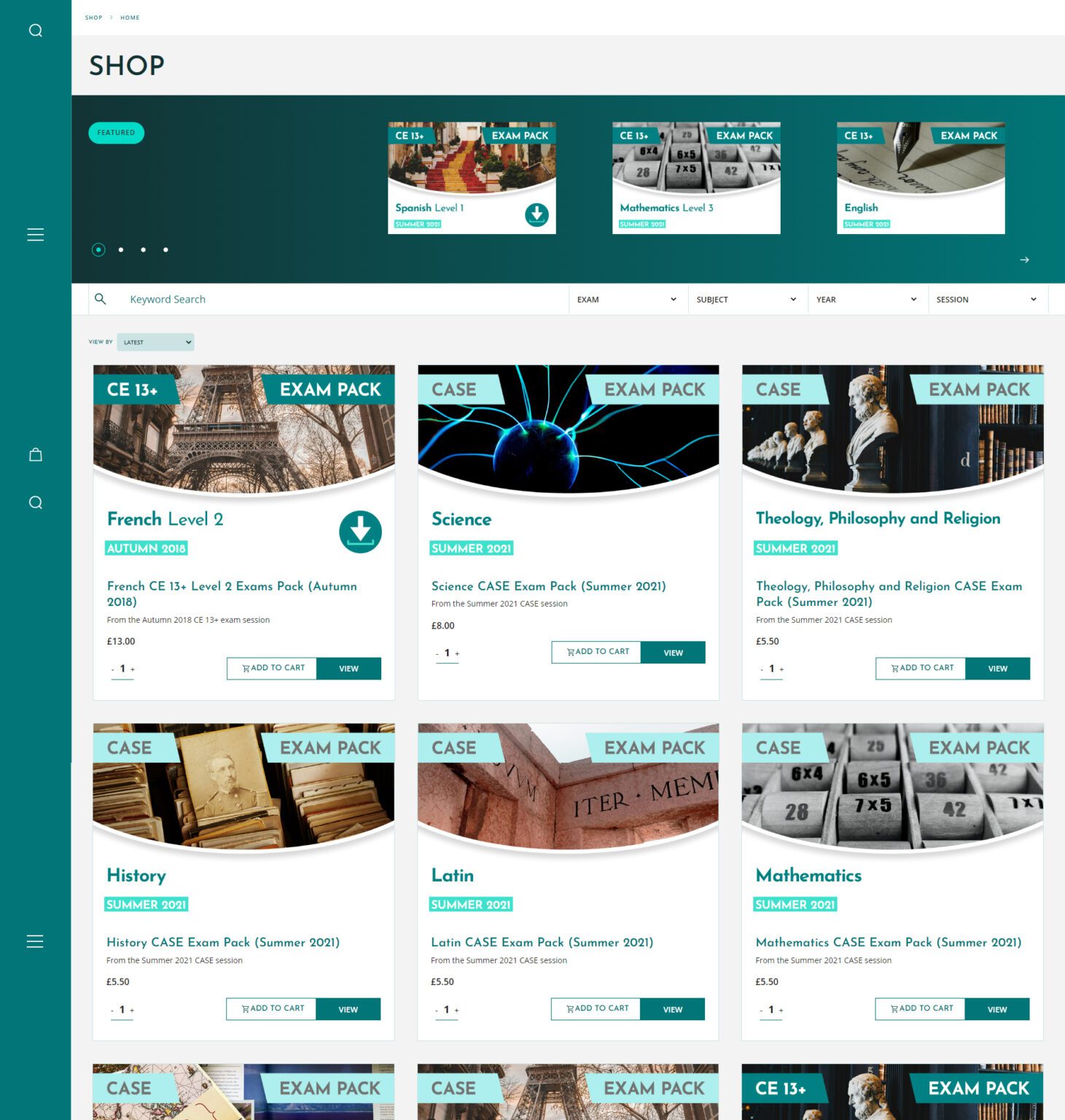
Task: Open the shopping bag cart icon
Action: (35, 455)
